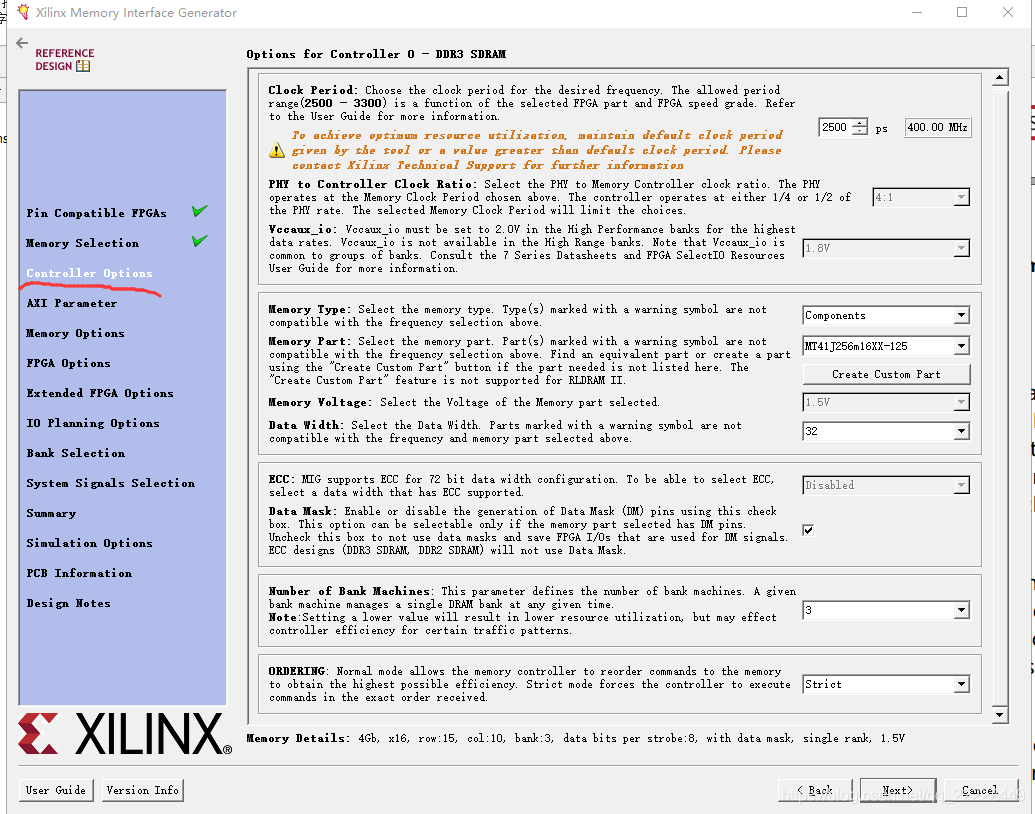Click the back navigation arrow near REFERENCE DESIGN
The image size is (1035, 814).
21,43
